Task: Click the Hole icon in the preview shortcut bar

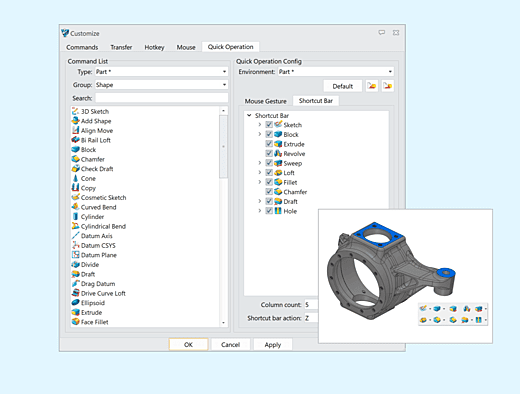Action: click(x=479, y=320)
